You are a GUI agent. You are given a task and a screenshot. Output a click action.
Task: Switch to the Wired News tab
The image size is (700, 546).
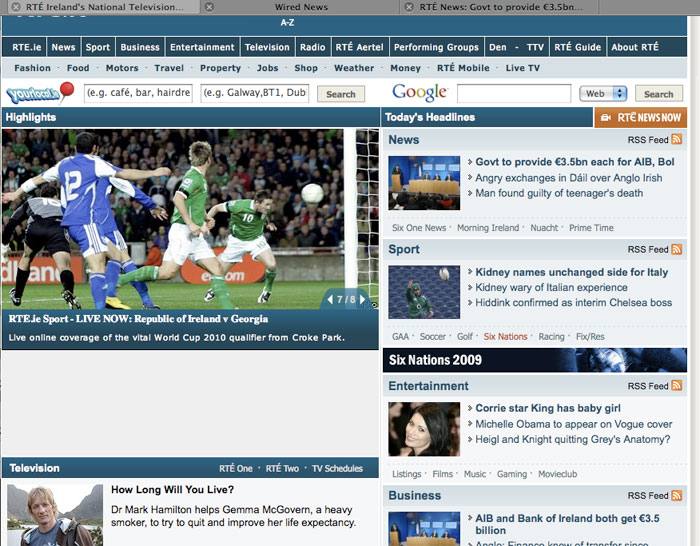(x=301, y=7)
